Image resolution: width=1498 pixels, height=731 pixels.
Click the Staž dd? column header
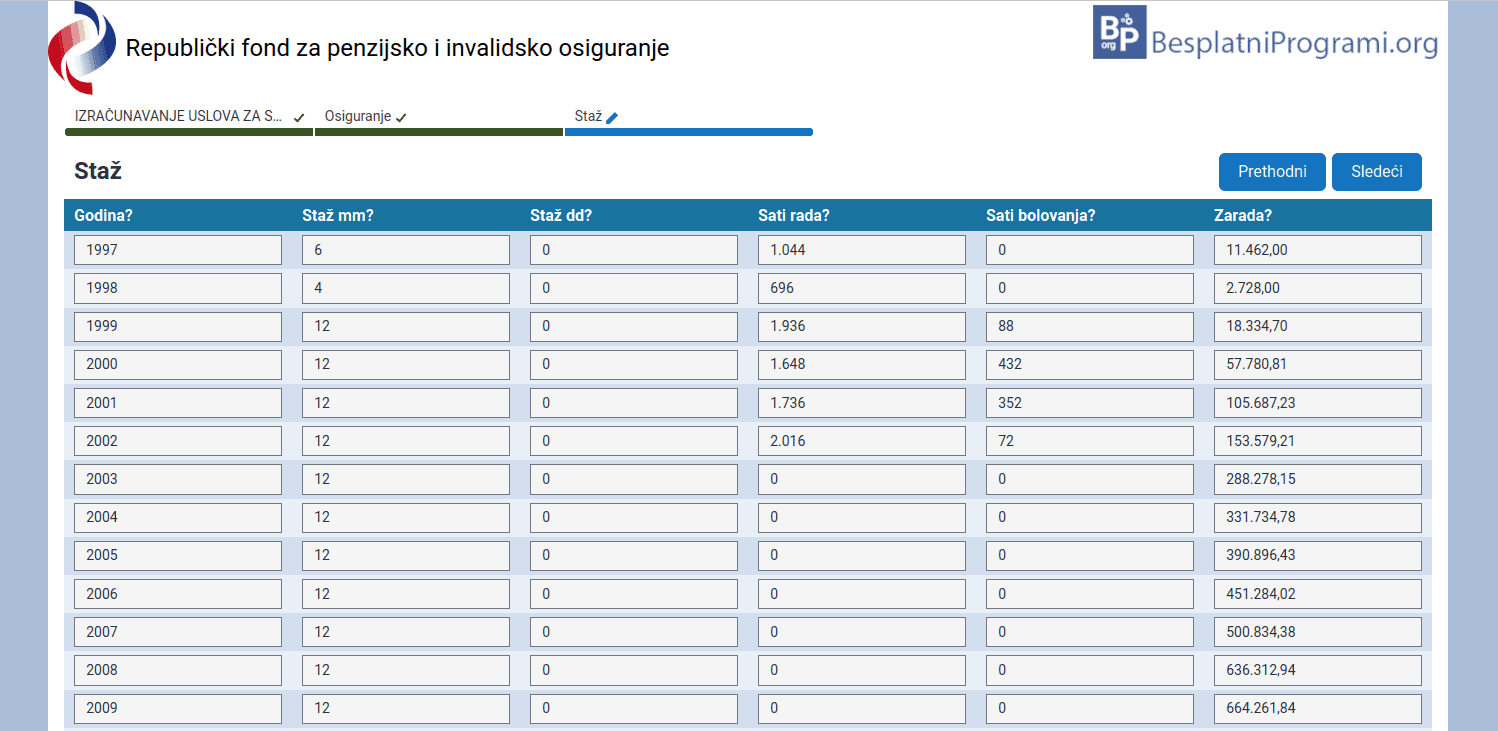pyautogui.click(x=561, y=215)
